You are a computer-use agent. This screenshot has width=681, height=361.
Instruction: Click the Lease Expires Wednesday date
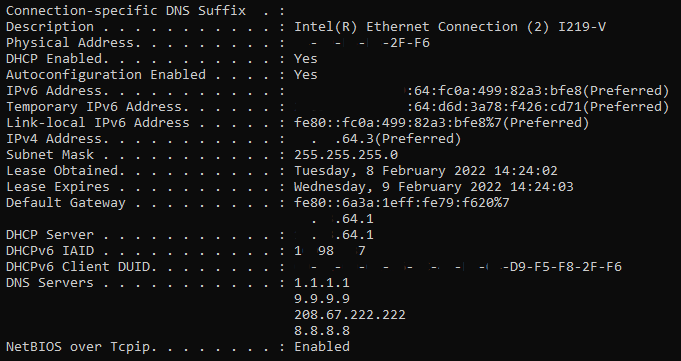coord(433,187)
